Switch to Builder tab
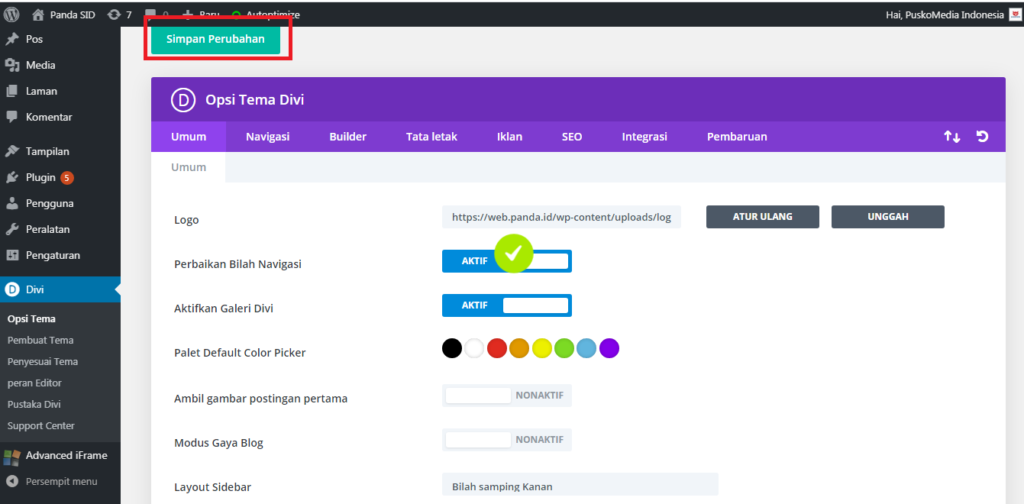1024x504 pixels. tap(348, 137)
